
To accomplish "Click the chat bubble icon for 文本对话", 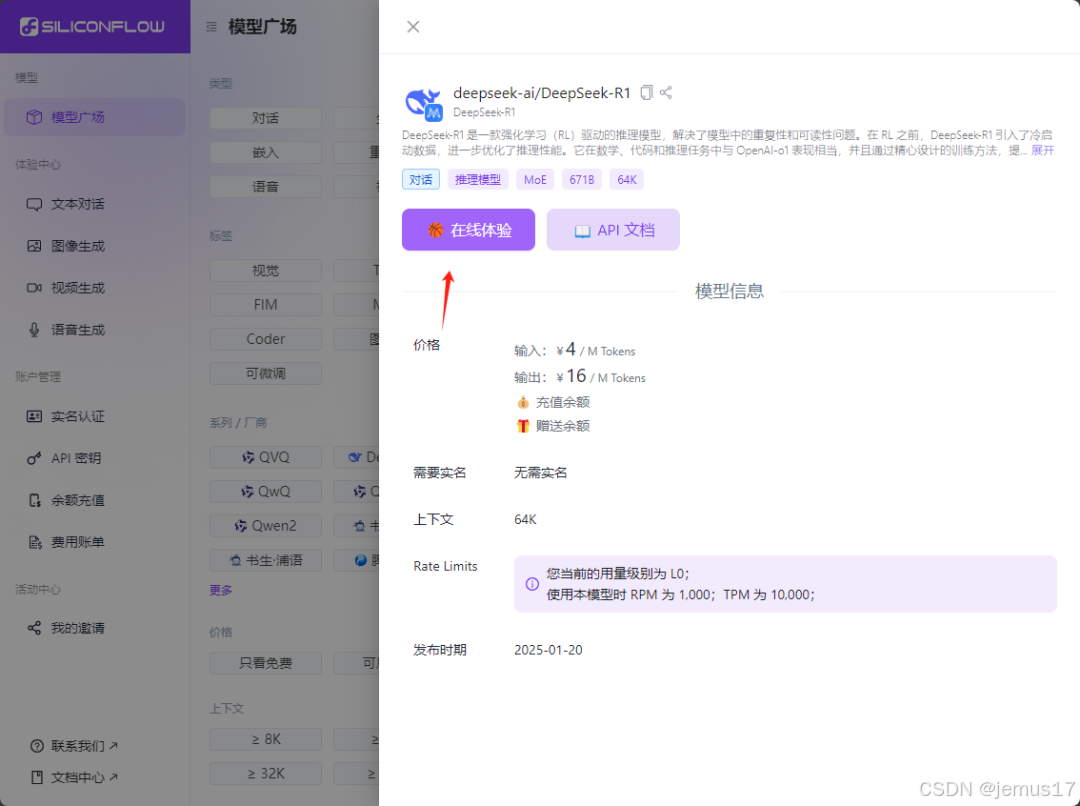I will [34, 205].
